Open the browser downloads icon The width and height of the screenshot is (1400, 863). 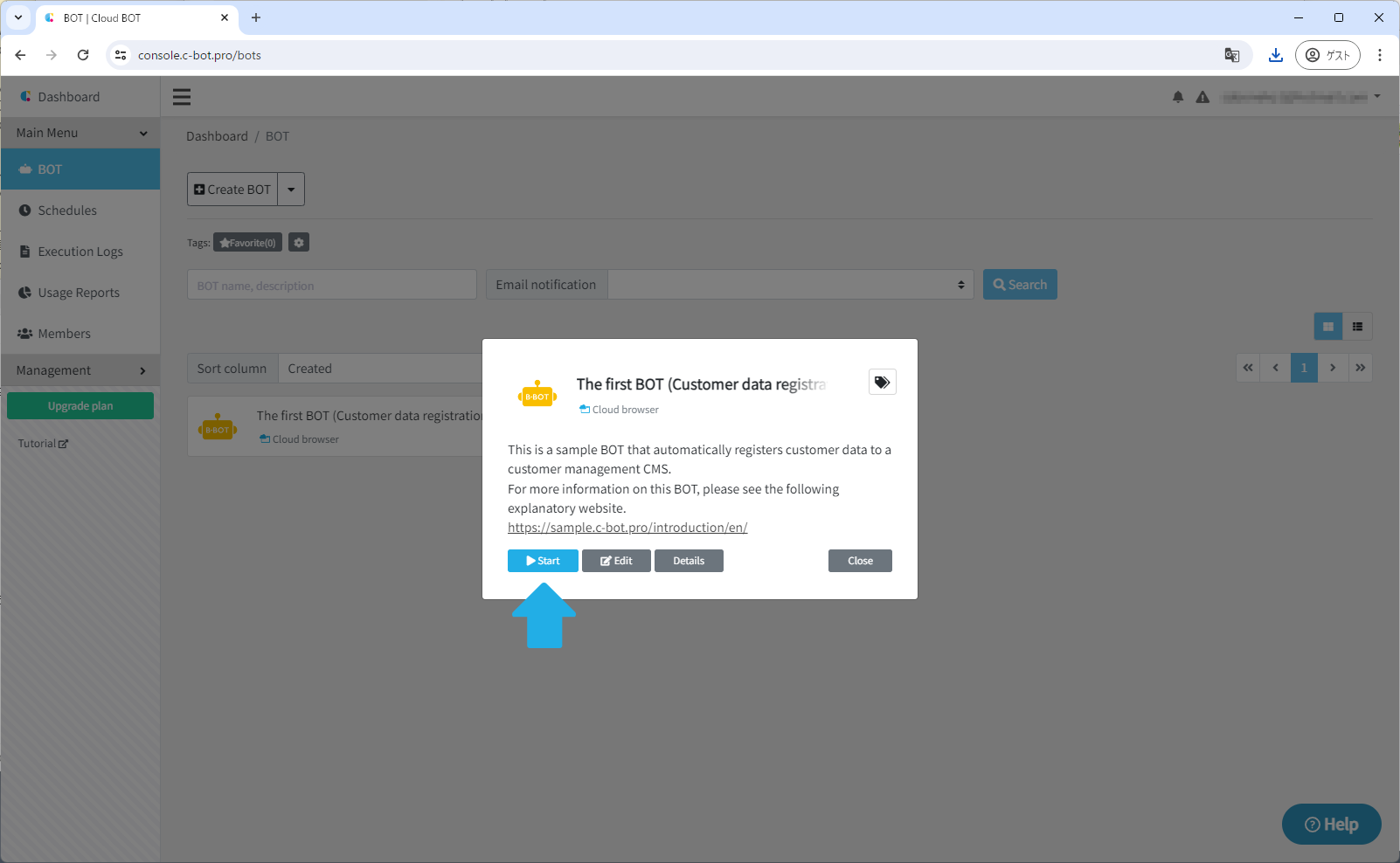[1276, 55]
